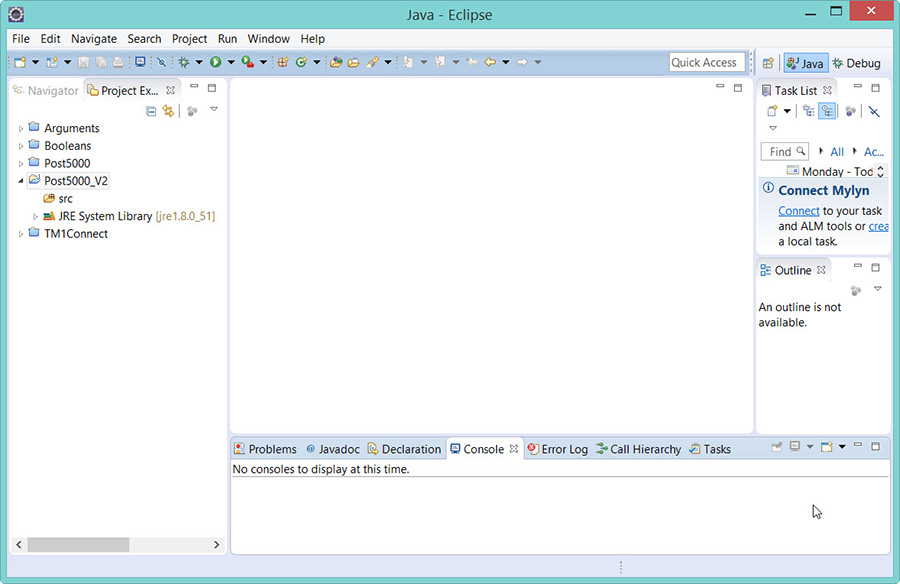Collapse the Post5000_V2 project
The height and width of the screenshot is (584, 900).
tap(21, 181)
